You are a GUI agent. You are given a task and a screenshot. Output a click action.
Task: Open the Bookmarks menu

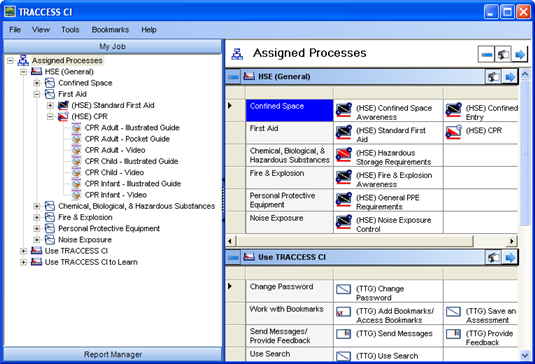pos(110,30)
